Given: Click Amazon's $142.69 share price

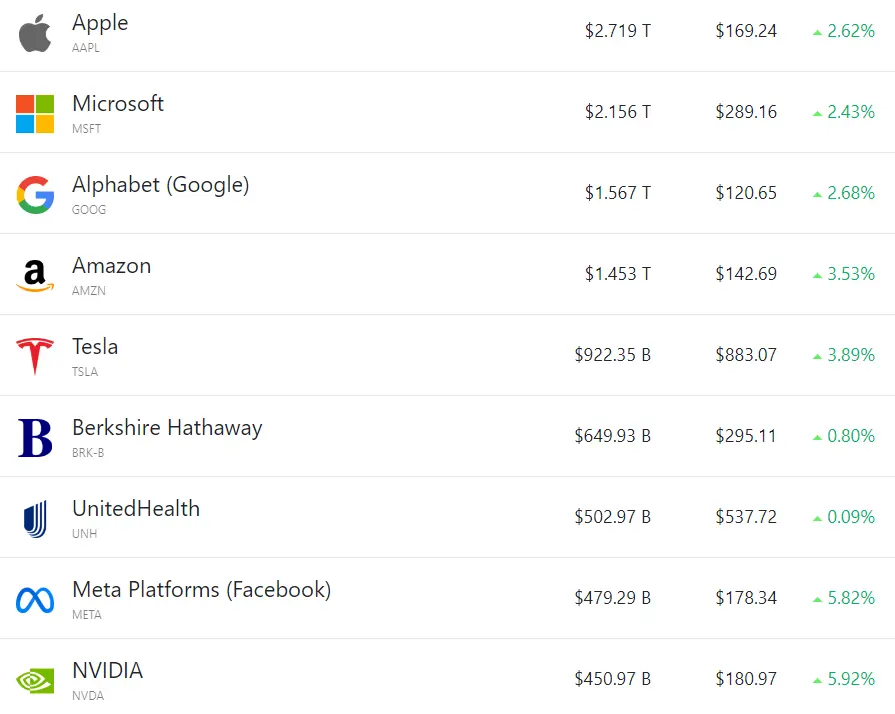Looking at the screenshot, I should click(746, 274).
